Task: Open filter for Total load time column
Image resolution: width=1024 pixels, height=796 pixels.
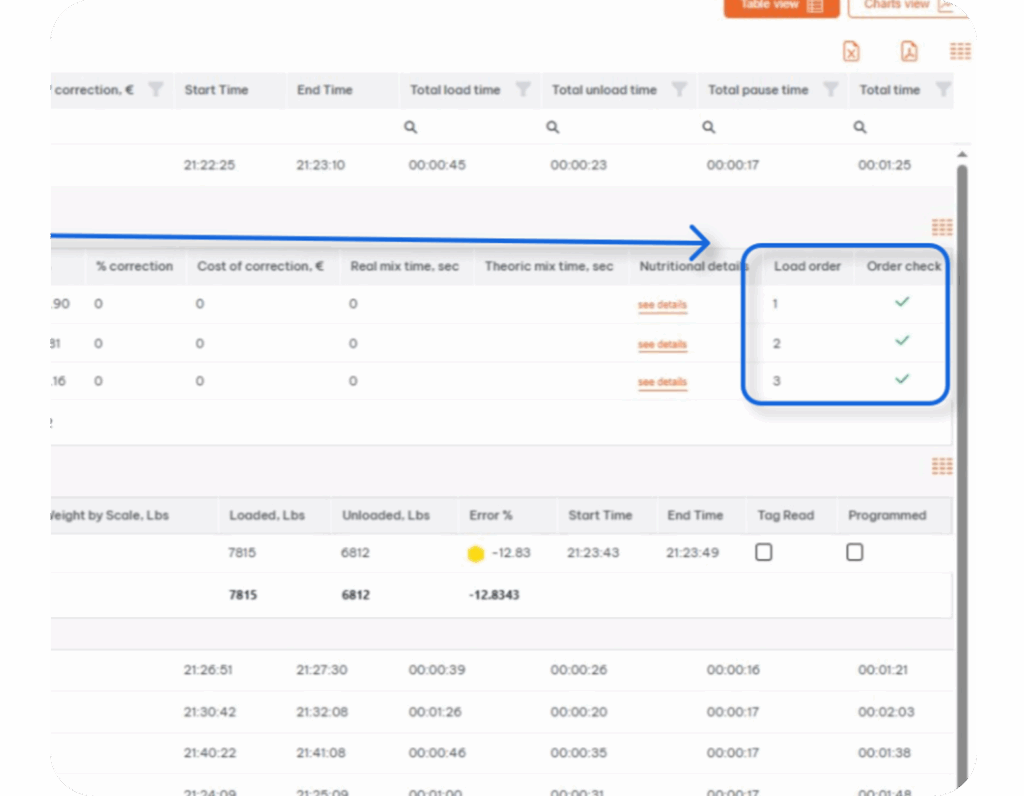Action: point(522,90)
